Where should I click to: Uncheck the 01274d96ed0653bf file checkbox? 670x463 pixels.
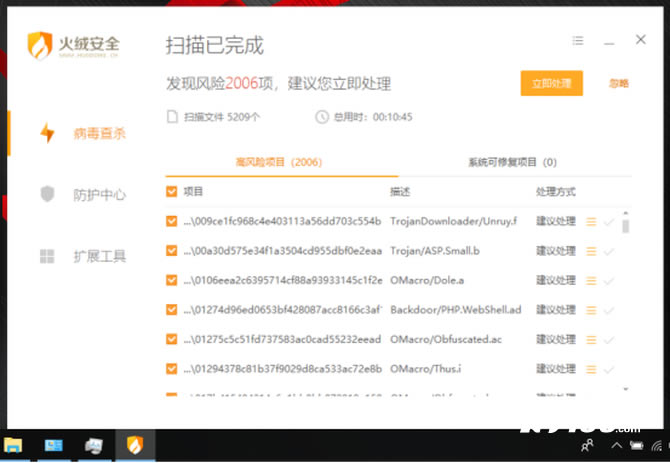[x=171, y=310]
